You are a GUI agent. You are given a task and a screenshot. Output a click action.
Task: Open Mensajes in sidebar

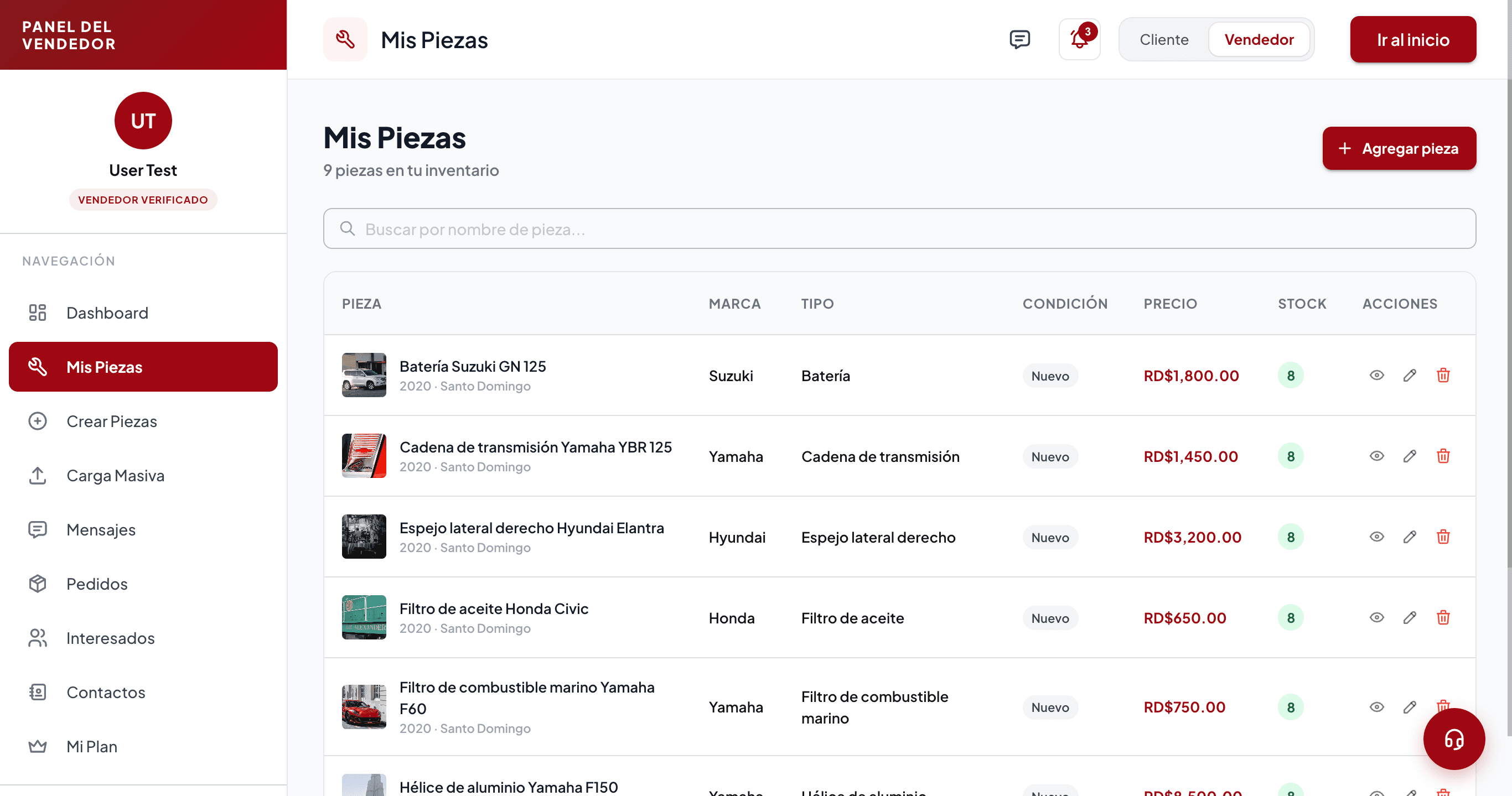tap(143, 530)
